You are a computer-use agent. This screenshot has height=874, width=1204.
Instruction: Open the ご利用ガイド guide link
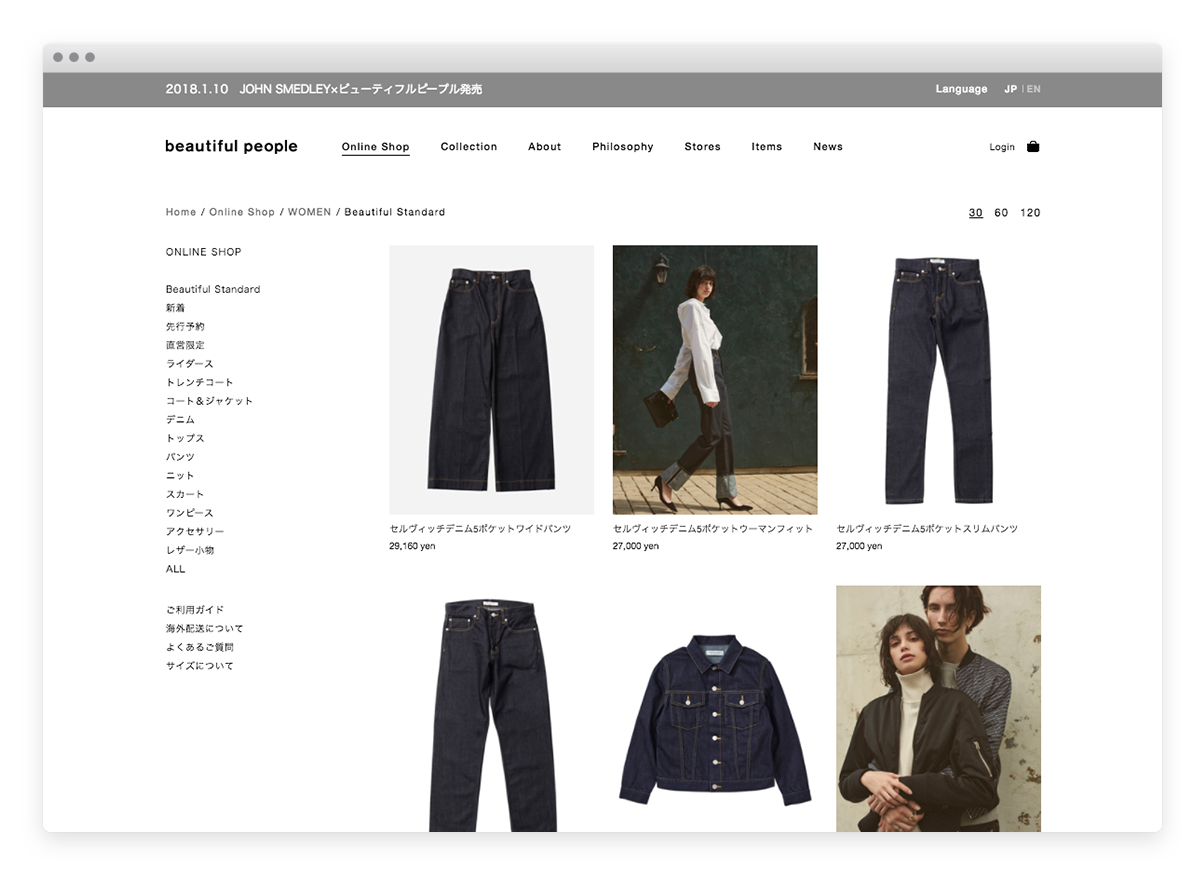point(195,610)
